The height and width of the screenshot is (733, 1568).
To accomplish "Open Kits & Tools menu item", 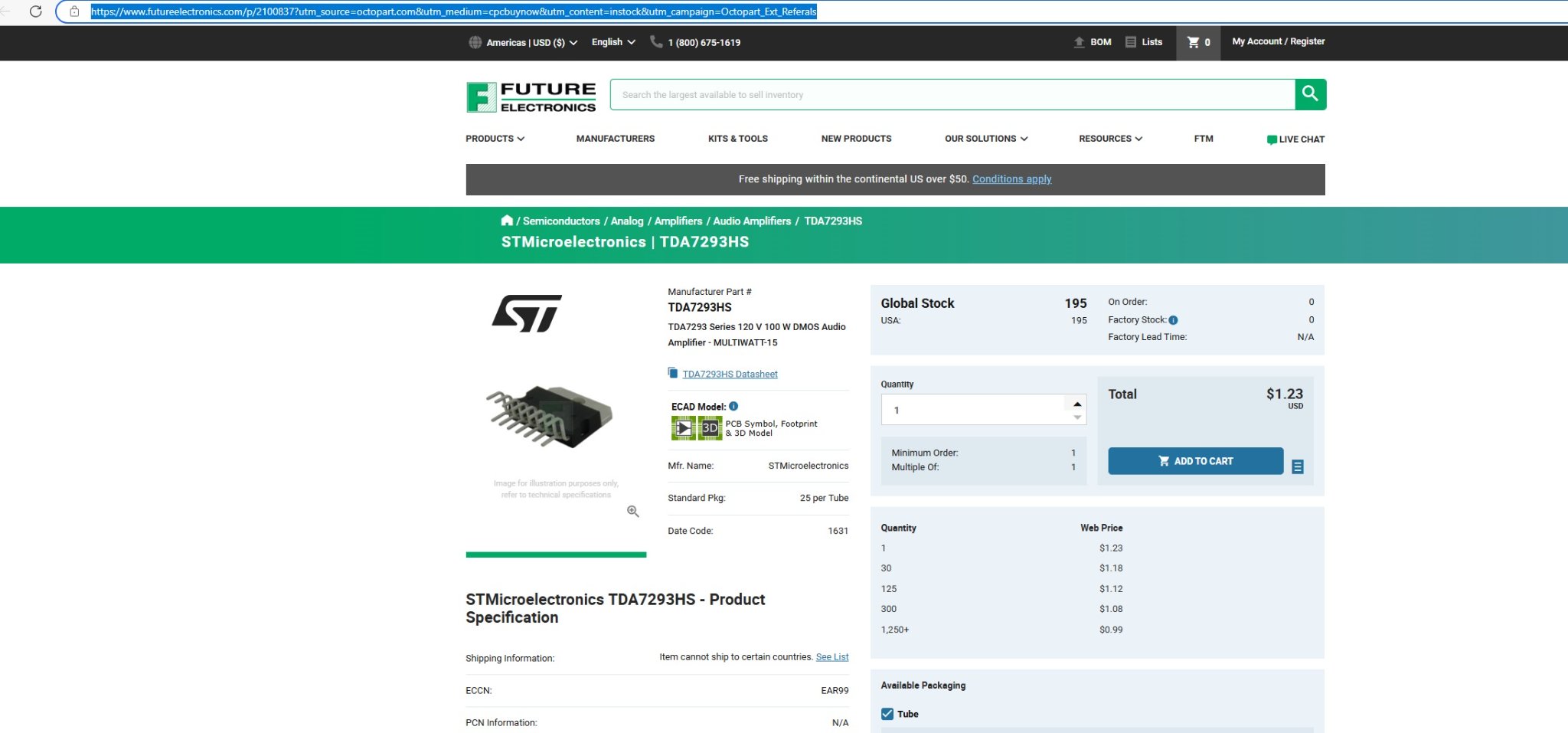I will (x=738, y=139).
